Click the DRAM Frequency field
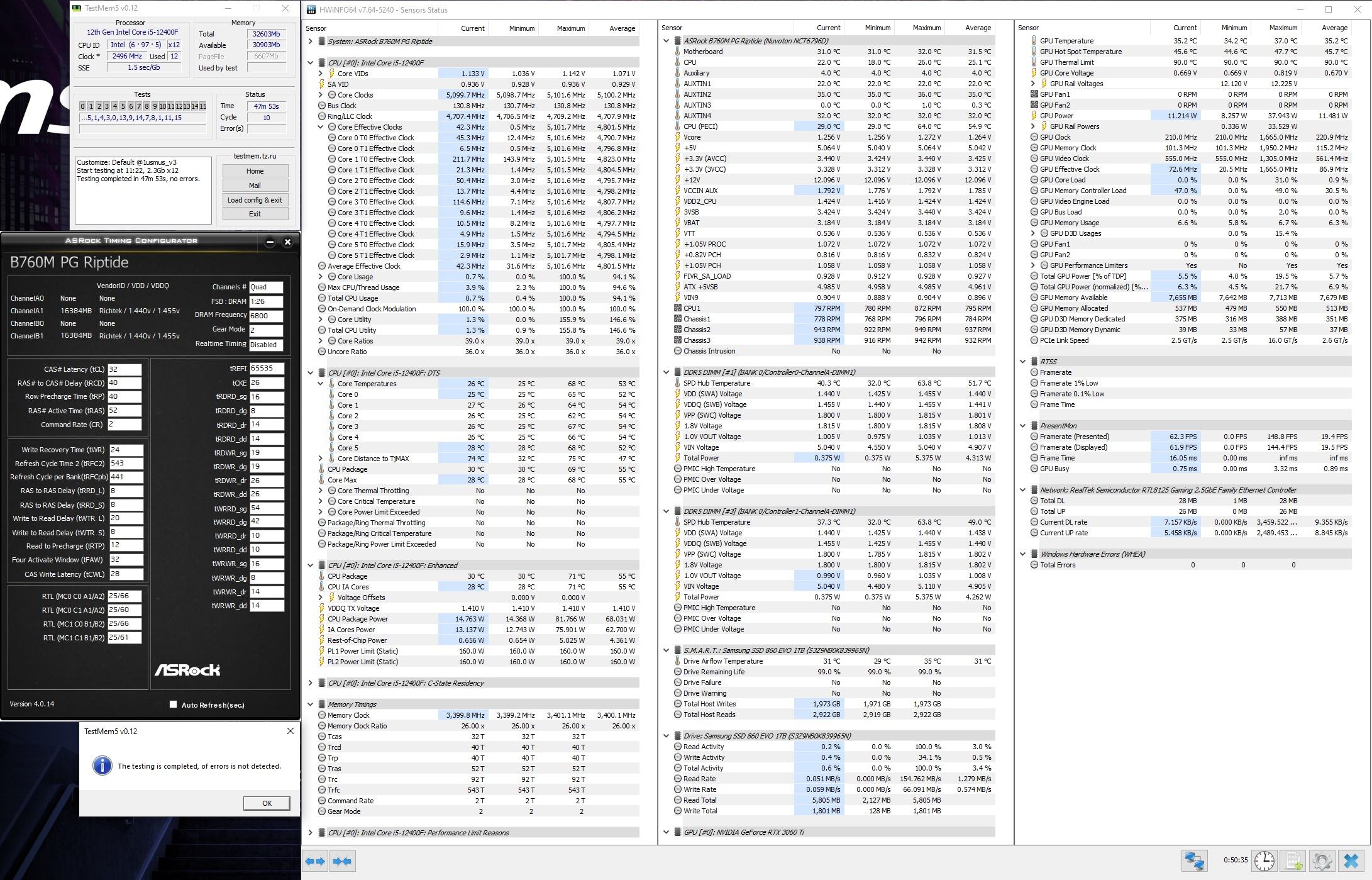Screen dimensions: 1372x880 click(x=266, y=316)
